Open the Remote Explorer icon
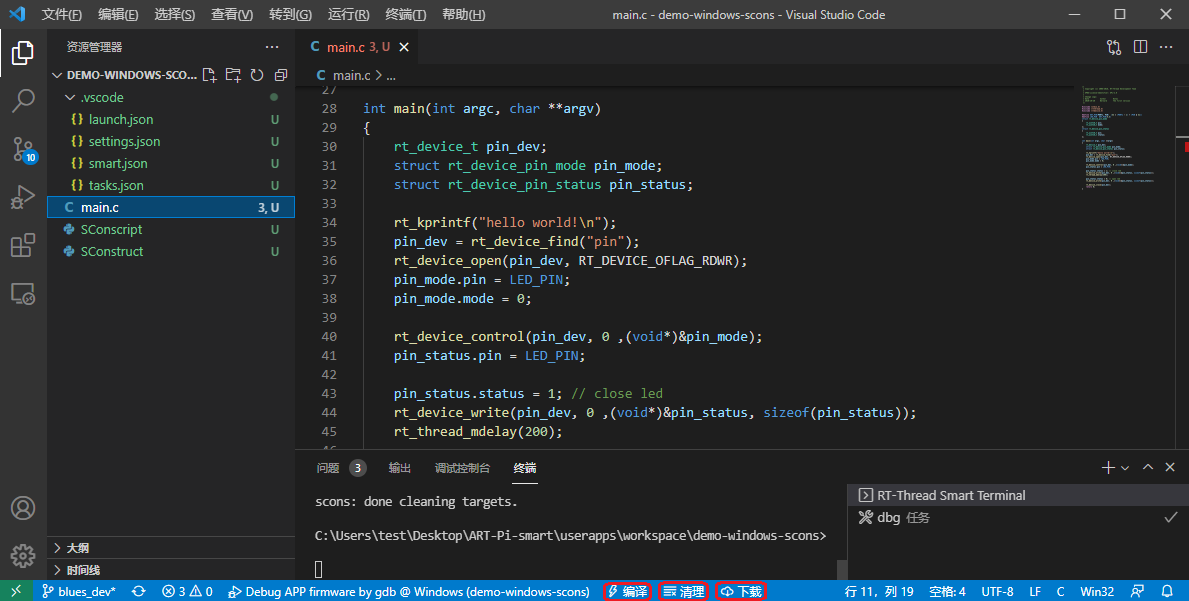The height and width of the screenshot is (601, 1189). 23,293
